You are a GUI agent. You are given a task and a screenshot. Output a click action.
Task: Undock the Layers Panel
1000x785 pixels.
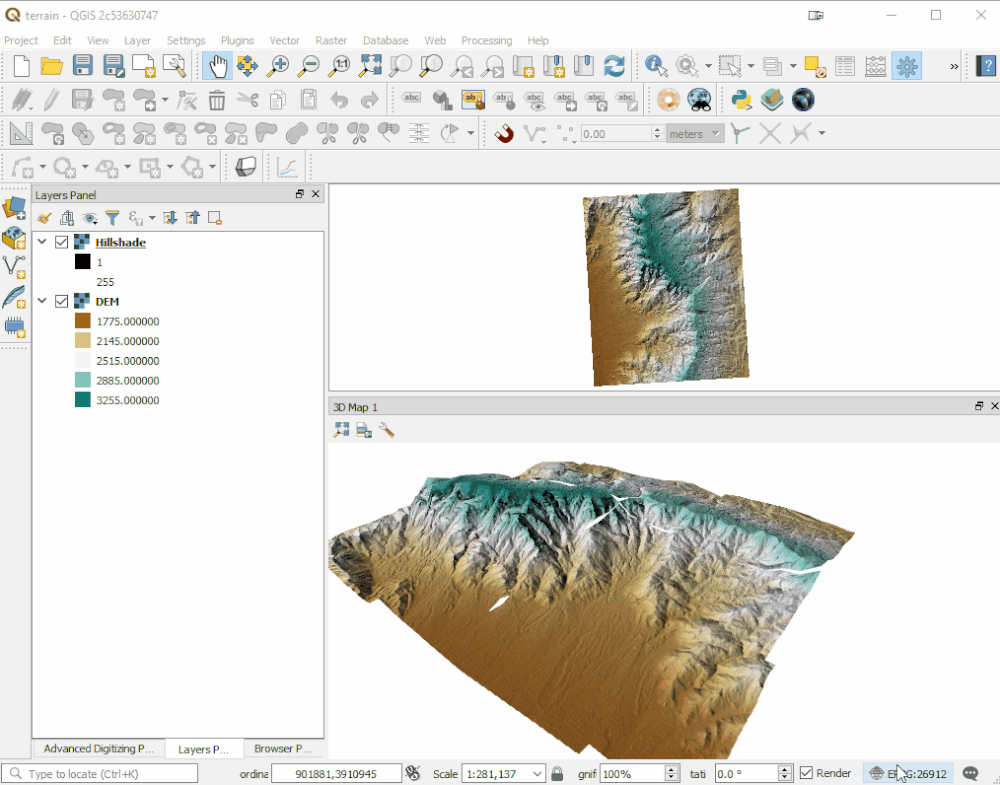coord(299,194)
